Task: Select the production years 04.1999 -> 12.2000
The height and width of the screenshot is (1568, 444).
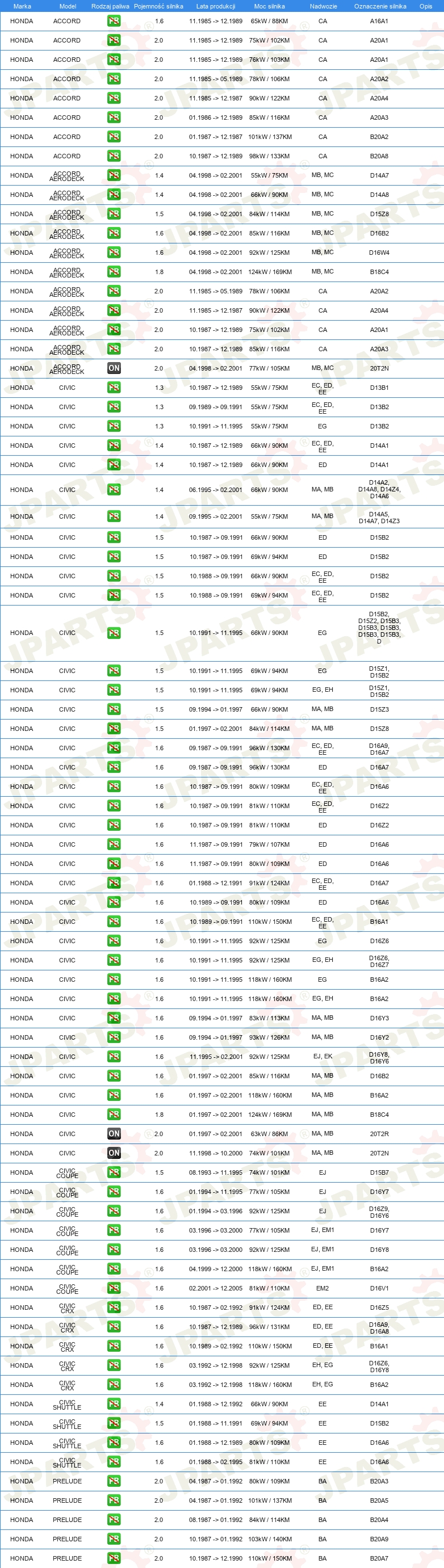Action: (216, 1268)
